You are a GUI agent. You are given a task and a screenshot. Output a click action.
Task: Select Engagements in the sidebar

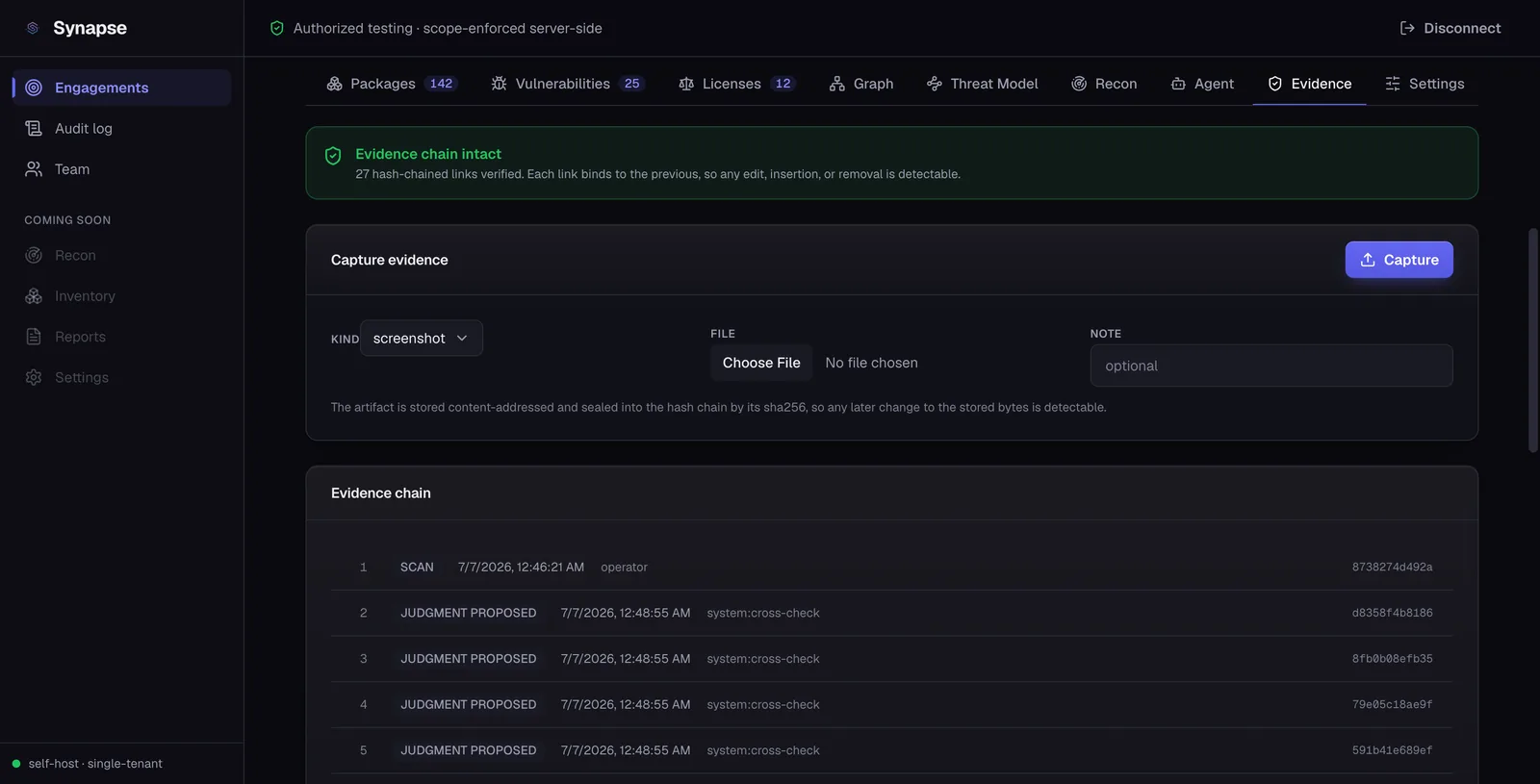(x=121, y=88)
